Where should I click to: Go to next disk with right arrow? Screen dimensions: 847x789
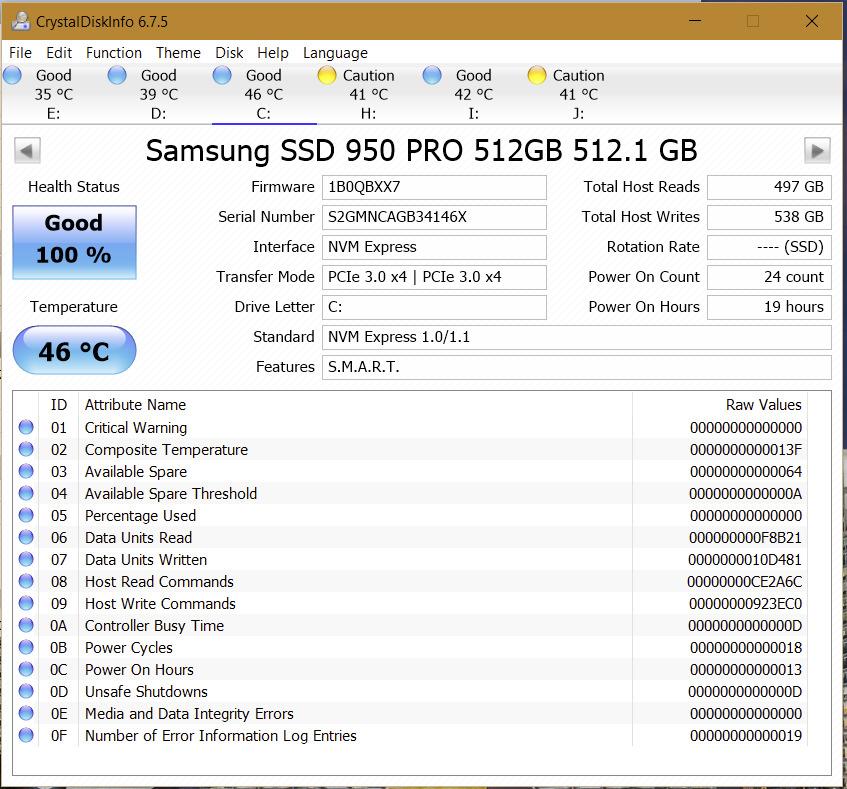(x=817, y=150)
